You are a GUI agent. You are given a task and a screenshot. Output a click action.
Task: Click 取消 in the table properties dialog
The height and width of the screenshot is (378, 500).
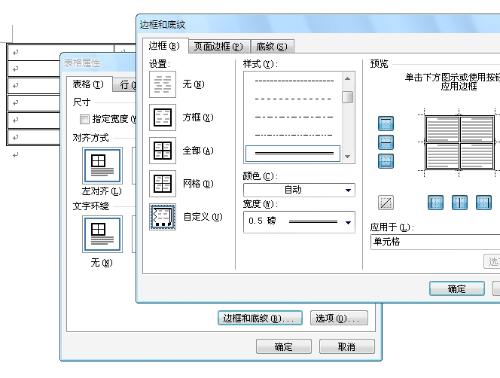pos(347,347)
